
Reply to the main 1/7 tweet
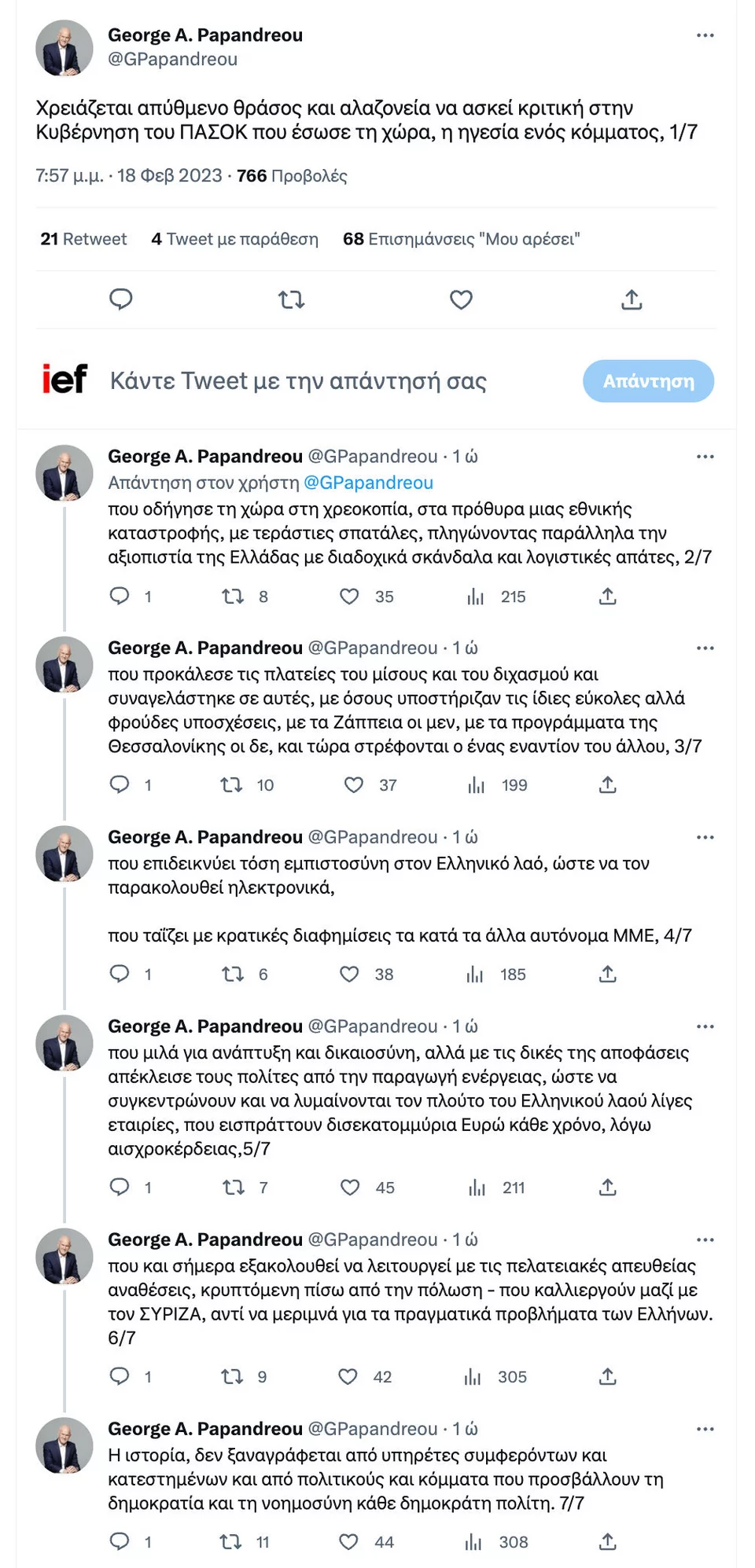point(120,299)
